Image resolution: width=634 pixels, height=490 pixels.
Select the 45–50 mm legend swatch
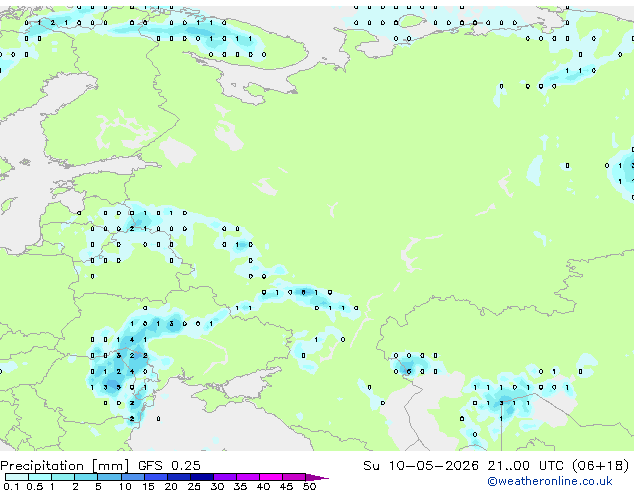(294, 477)
